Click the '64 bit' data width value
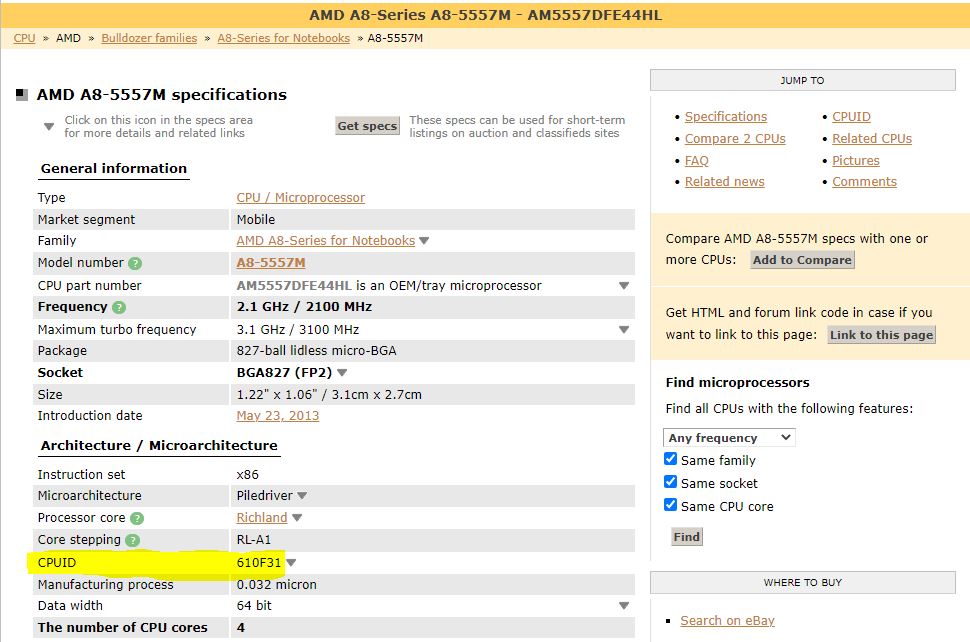 click(x=254, y=606)
